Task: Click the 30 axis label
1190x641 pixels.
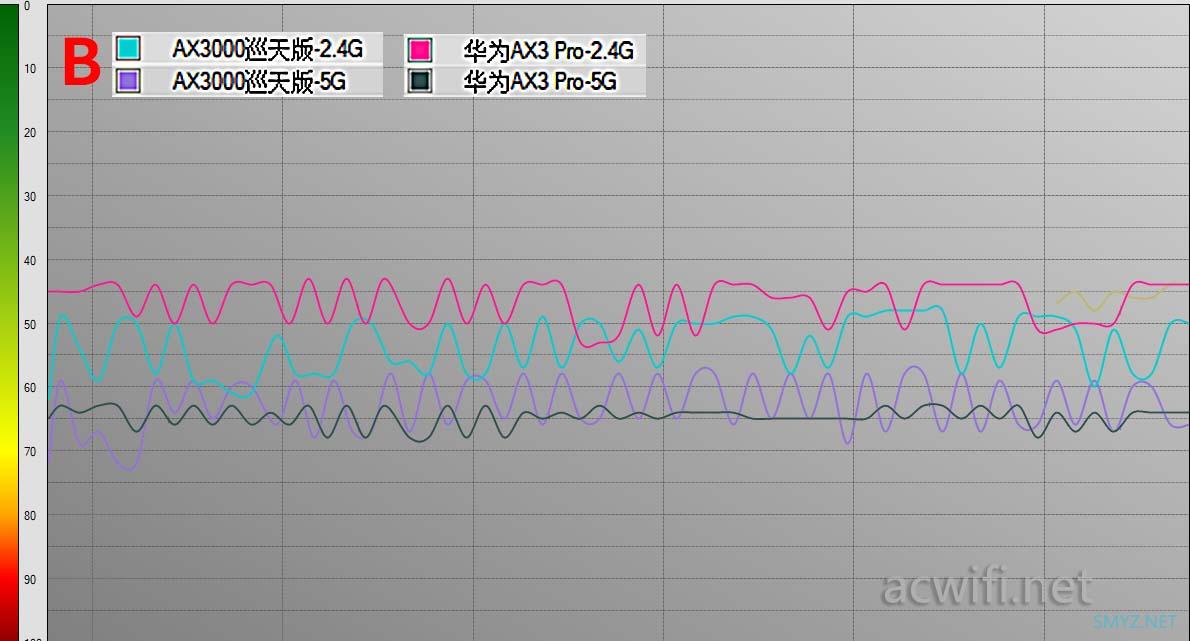Action: [x=30, y=196]
